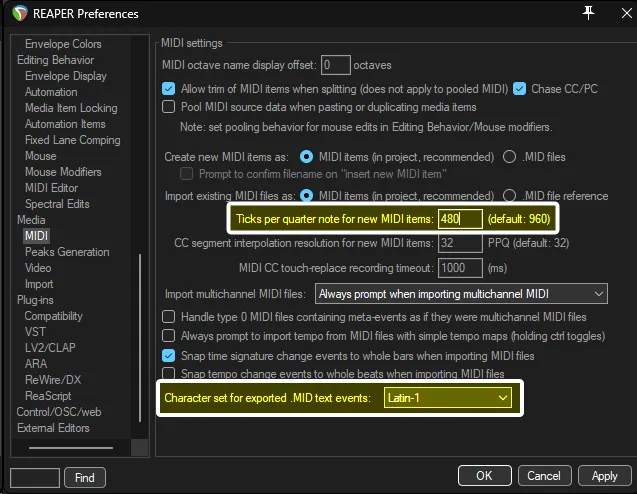Open Compatibility preferences page
Screen dimensions: 637x494
point(53,316)
